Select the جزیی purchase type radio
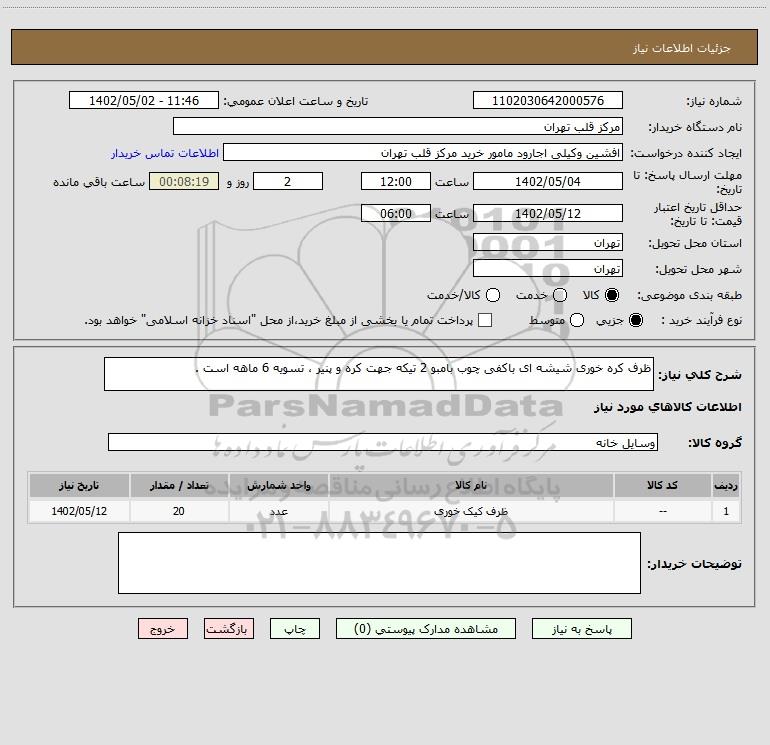The height and width of the screenshot is (745, 770). (636, 320)
